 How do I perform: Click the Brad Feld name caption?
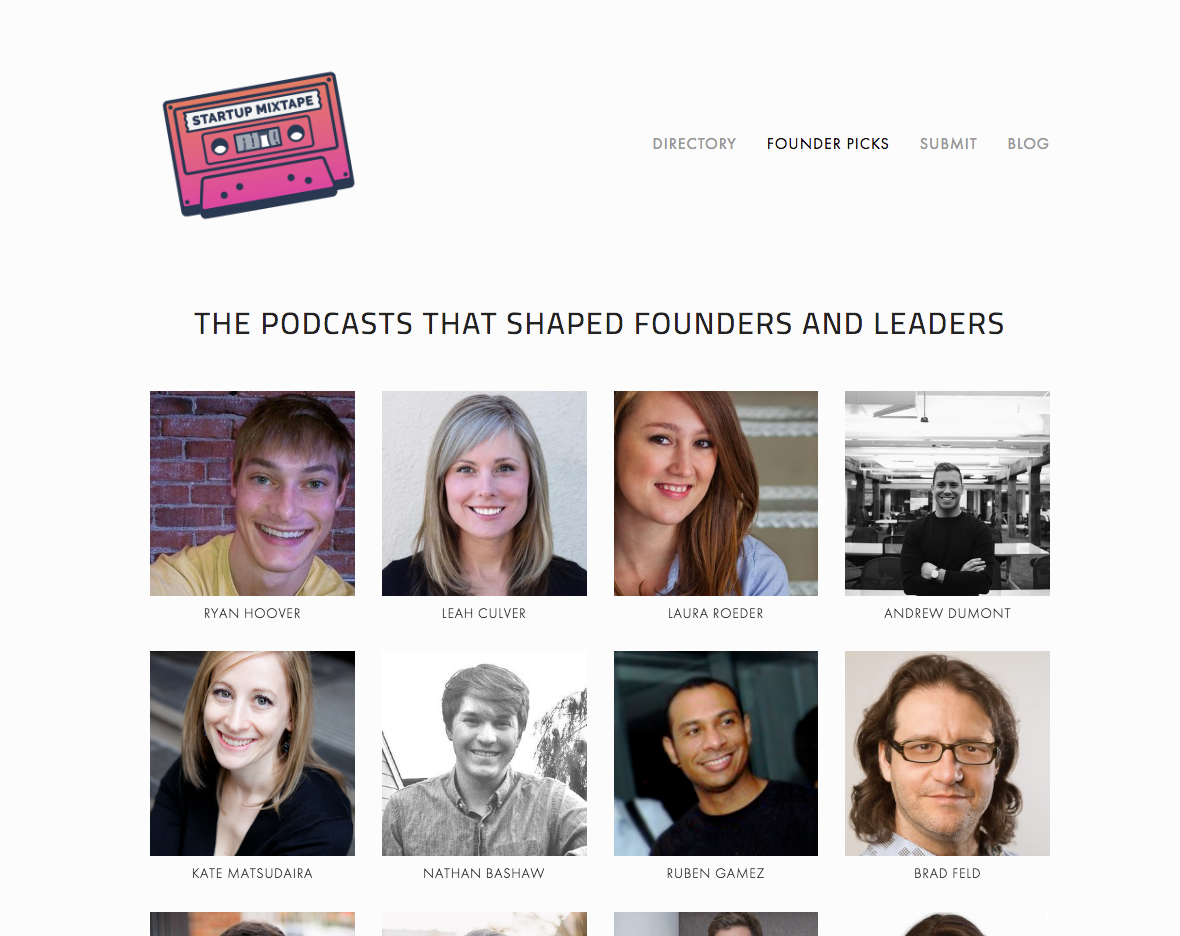(x=947, y=874)
